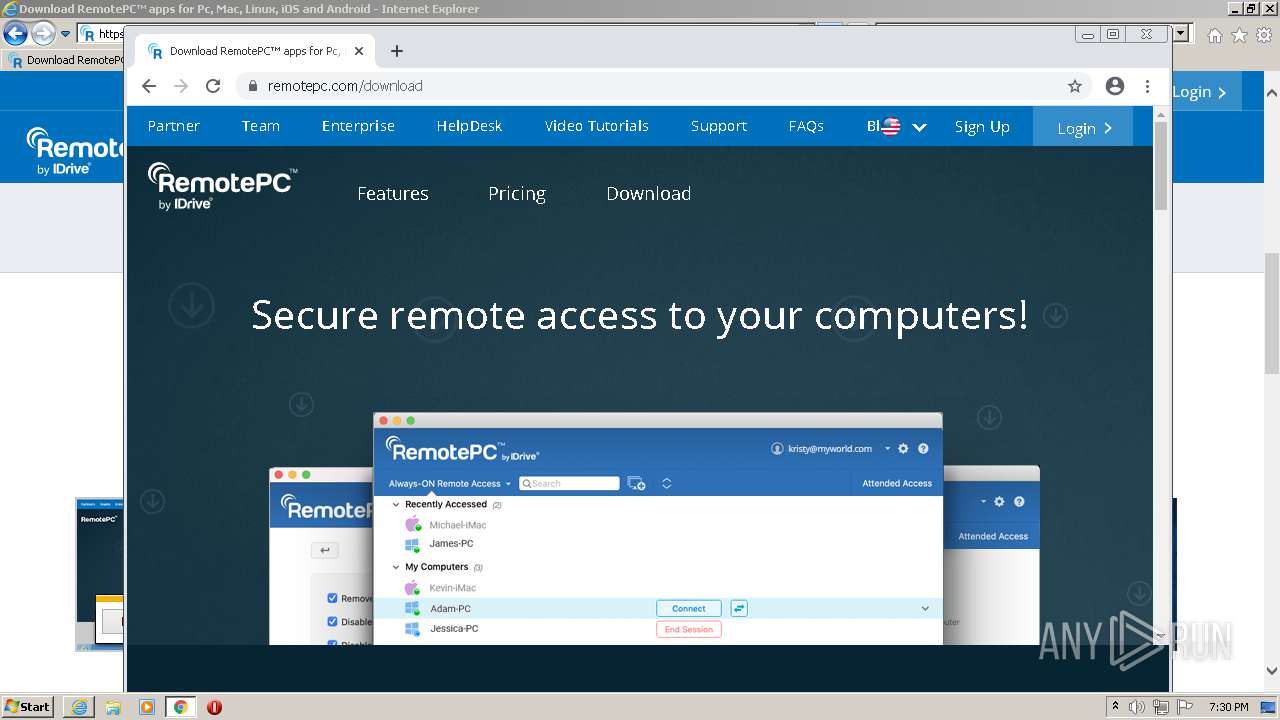Click the sort arrows icon
1280x720 pixels.
(x=666, y=483)
